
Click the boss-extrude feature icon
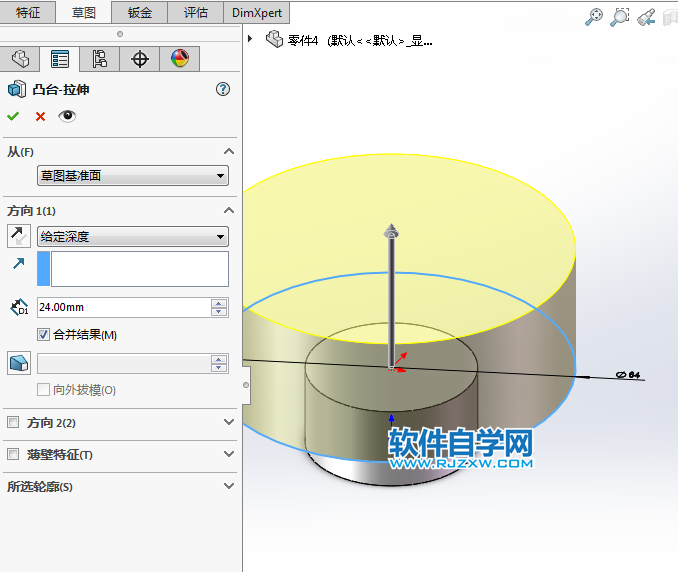(x=17, y=89)
